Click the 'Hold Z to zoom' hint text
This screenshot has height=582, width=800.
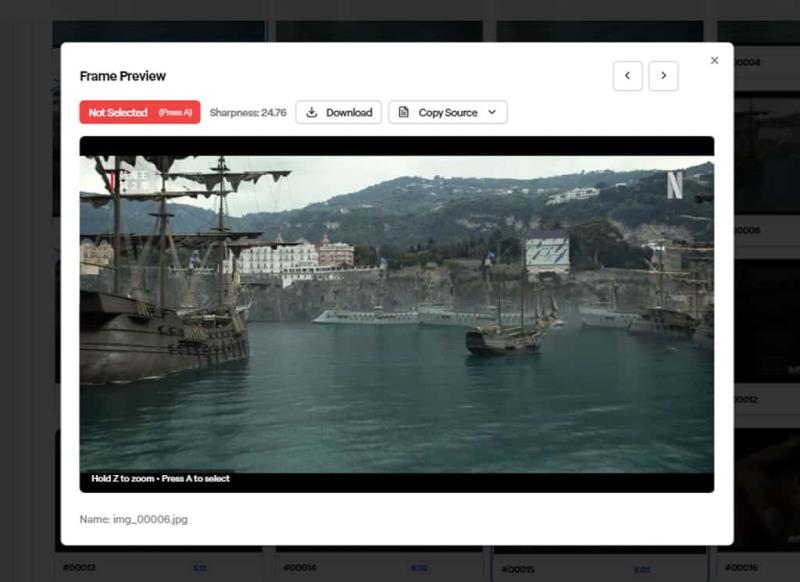160,479
